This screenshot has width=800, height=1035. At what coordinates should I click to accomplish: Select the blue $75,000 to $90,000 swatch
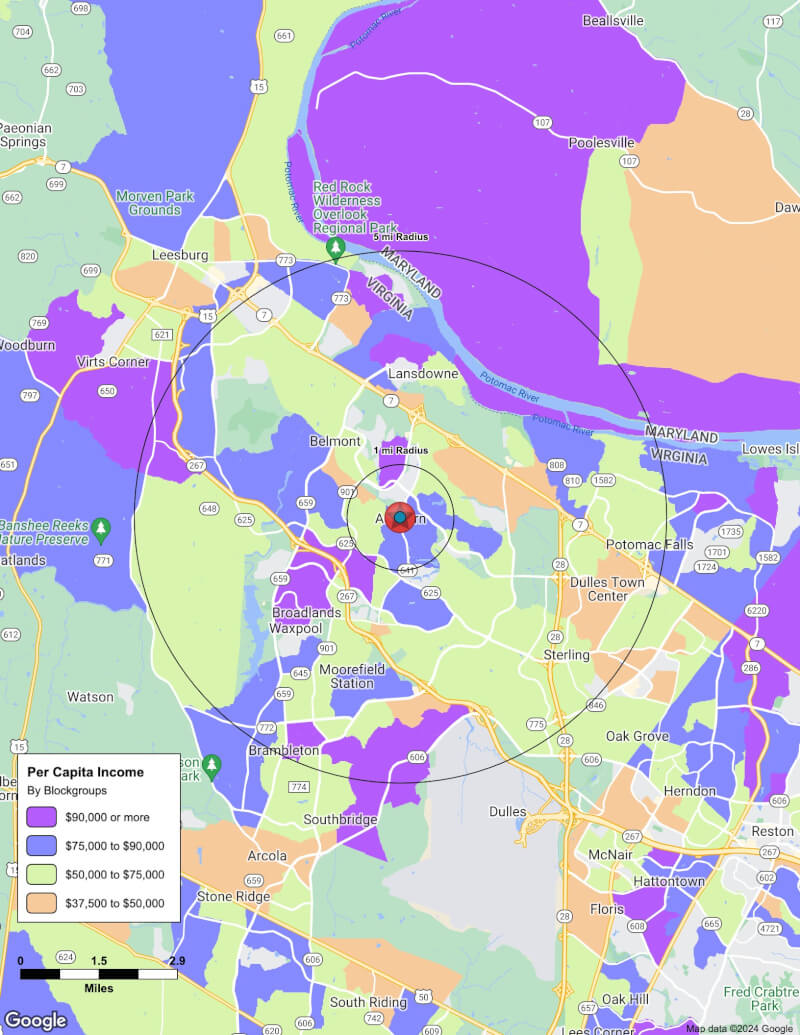point(41,846)
